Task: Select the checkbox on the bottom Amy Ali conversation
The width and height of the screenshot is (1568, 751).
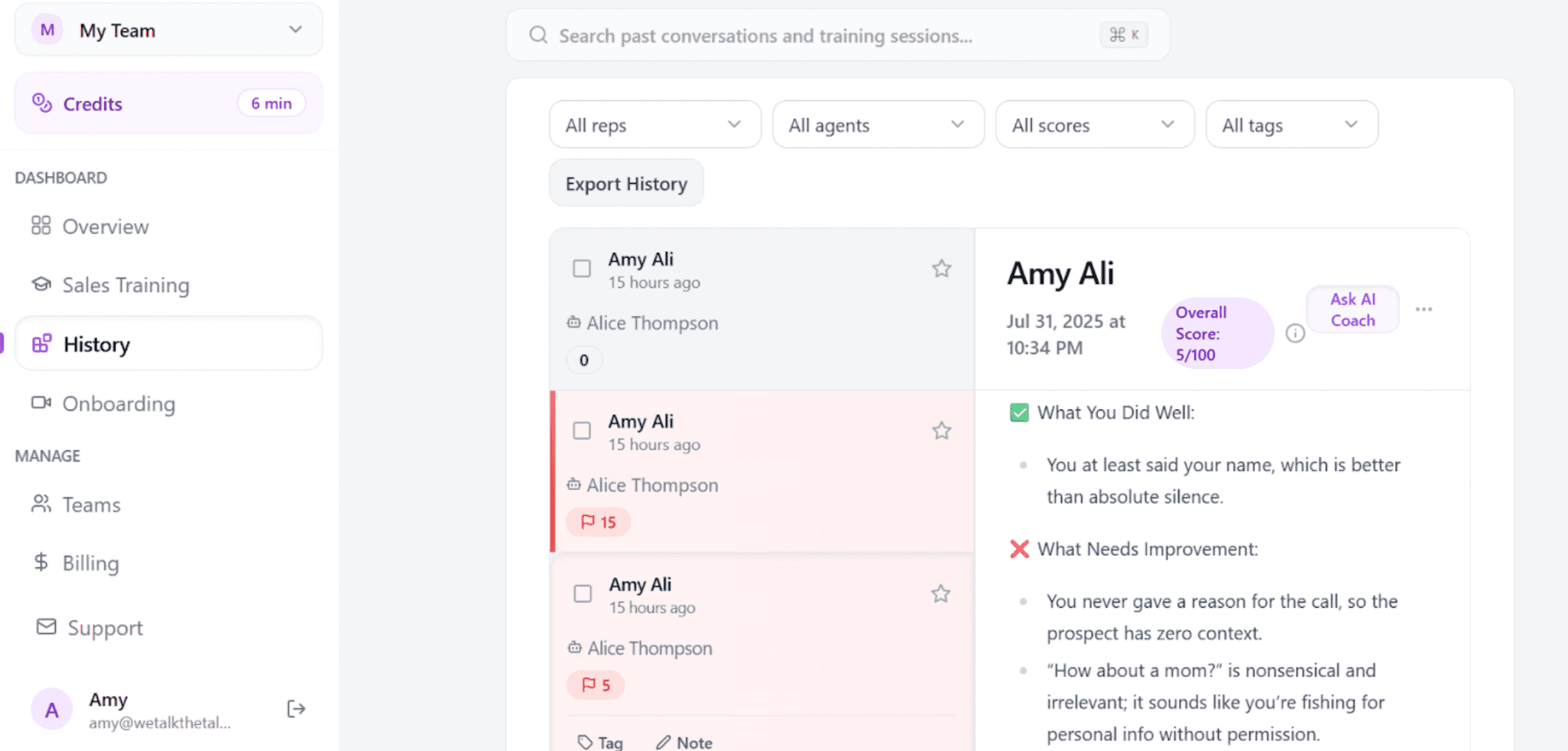Action: pyautogui.click(x=582, y=593)
